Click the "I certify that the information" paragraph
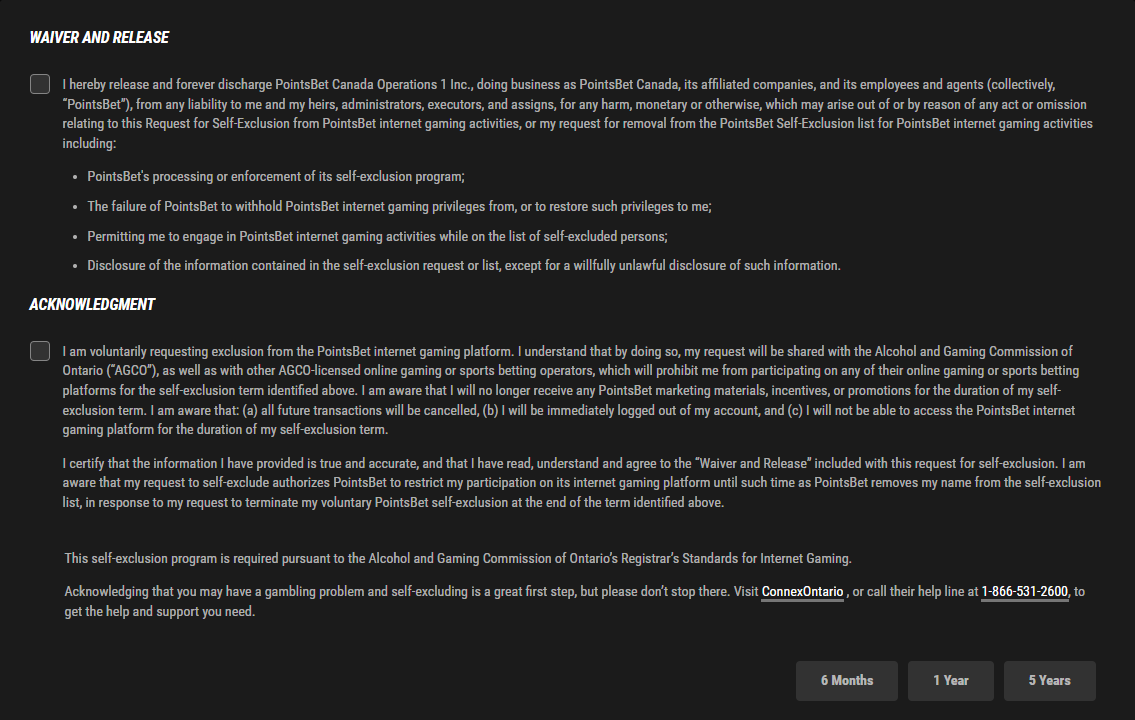Screen dimensions: 1135x720 pos(581,483)
